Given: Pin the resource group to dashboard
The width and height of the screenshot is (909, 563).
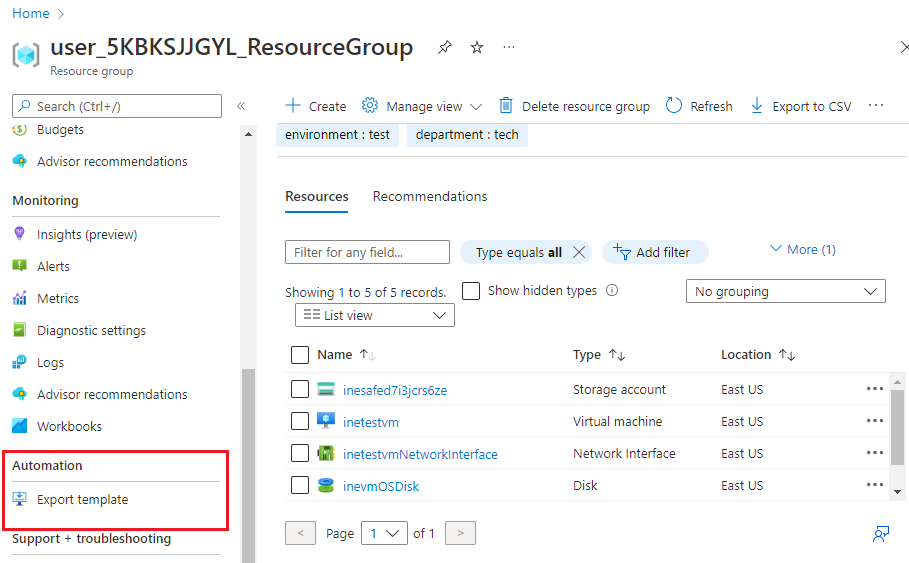Looking at the screenshot, I should pos(445,48).
